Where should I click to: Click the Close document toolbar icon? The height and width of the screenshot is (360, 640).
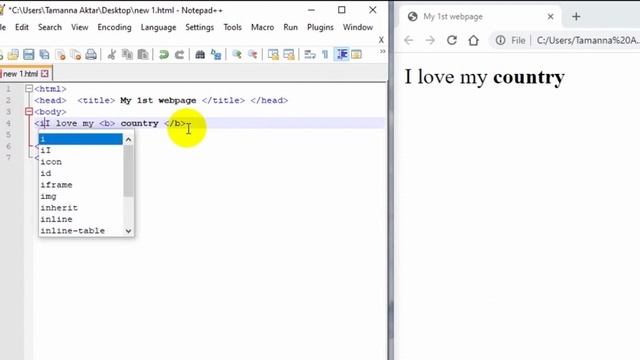pyautogui.click(x=60, y=54)
